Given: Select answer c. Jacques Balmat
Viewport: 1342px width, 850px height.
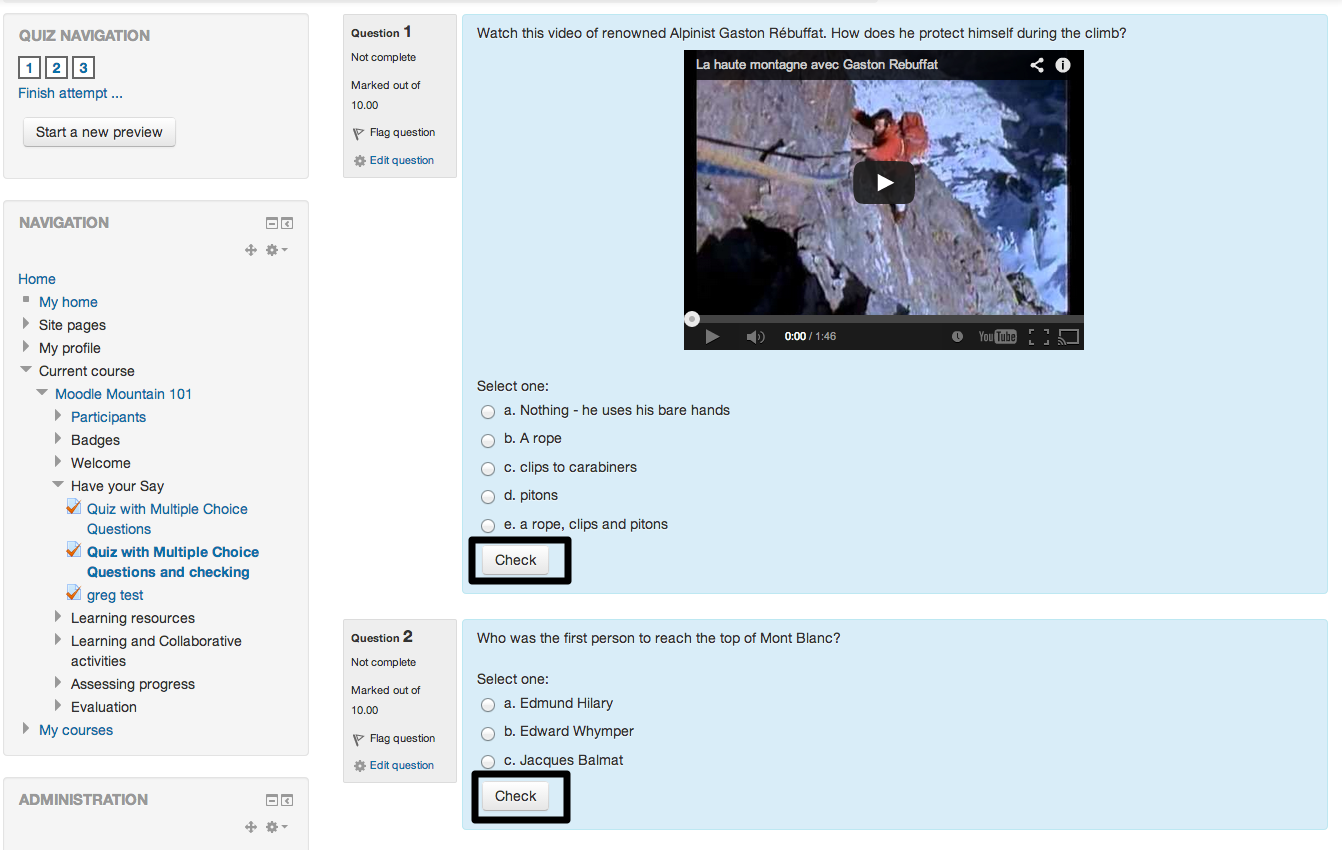Looking at the screenshot, I should tap(488, 762).
